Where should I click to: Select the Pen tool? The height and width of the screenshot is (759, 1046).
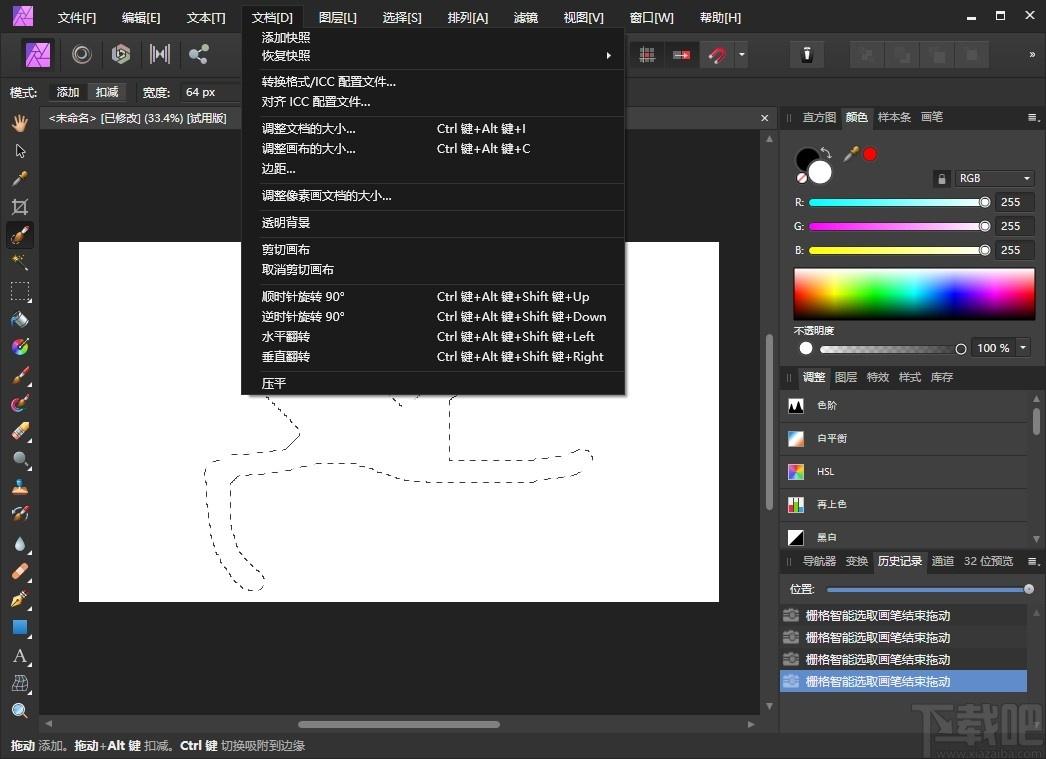[20, 599]
